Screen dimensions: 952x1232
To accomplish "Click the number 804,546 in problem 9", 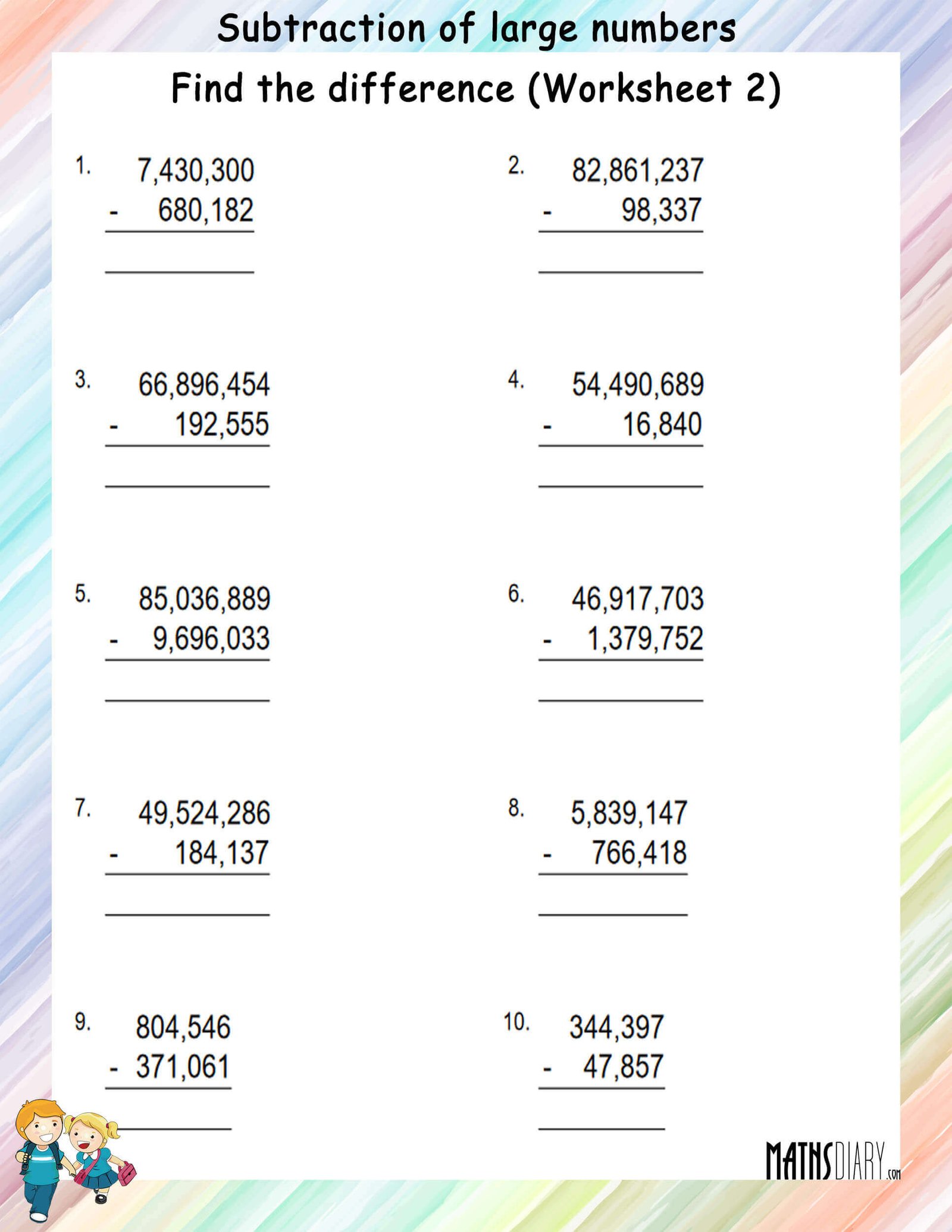I will pyautogui.click(x=183, y=1027).
